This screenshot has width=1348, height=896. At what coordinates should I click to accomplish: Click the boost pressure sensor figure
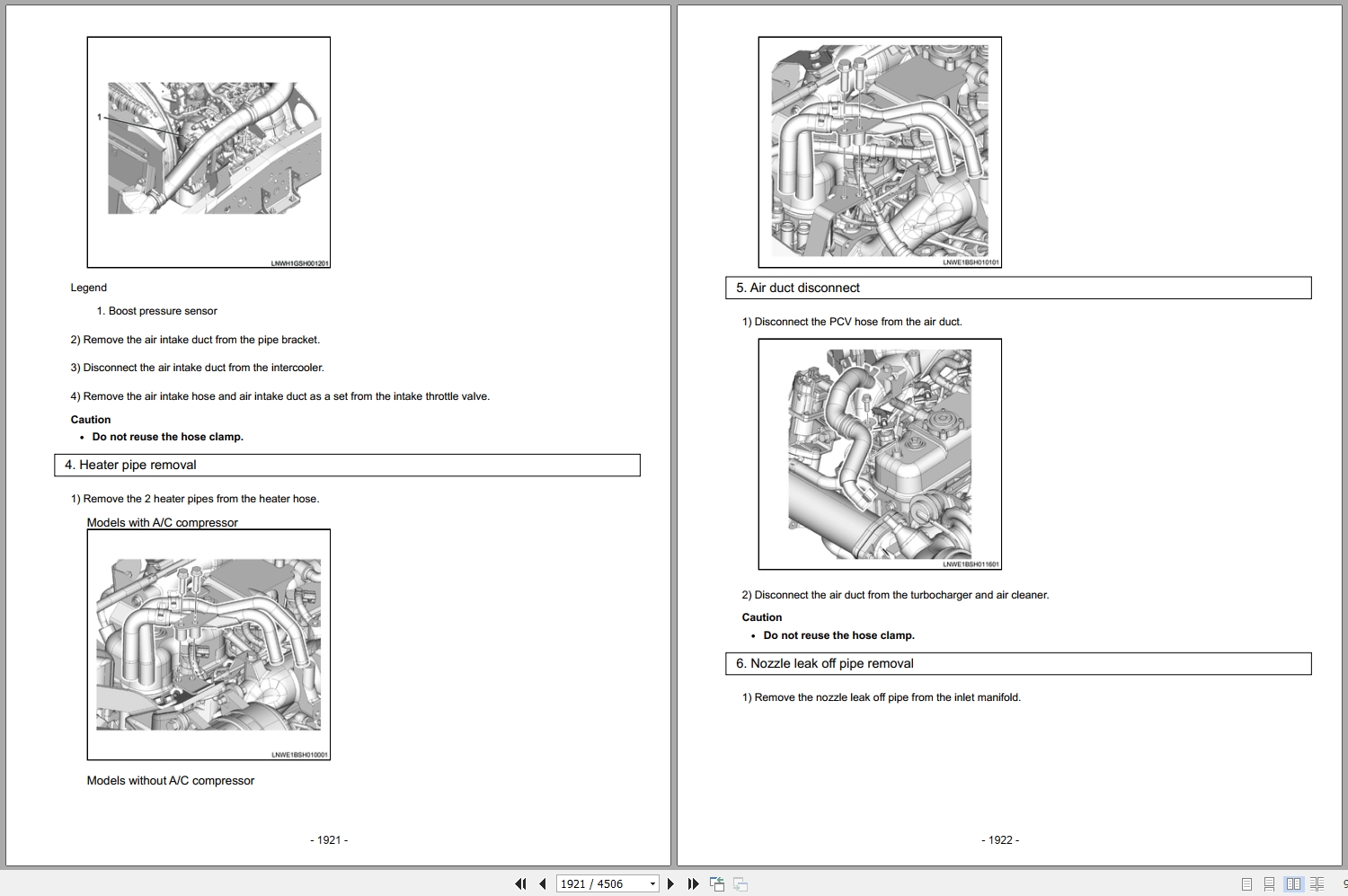coord(208,152)
